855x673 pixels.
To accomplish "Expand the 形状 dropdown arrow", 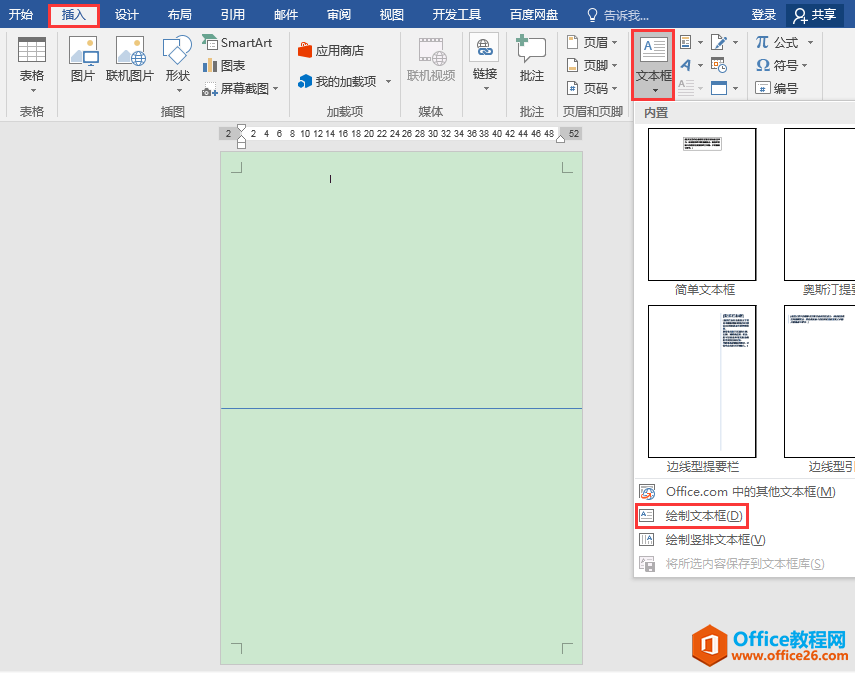I will pyautogui.click(x=179, y=91).
